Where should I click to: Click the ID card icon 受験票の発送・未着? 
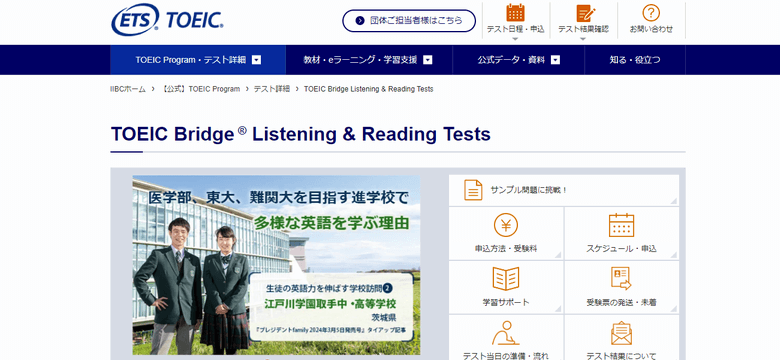click(621, 278)
